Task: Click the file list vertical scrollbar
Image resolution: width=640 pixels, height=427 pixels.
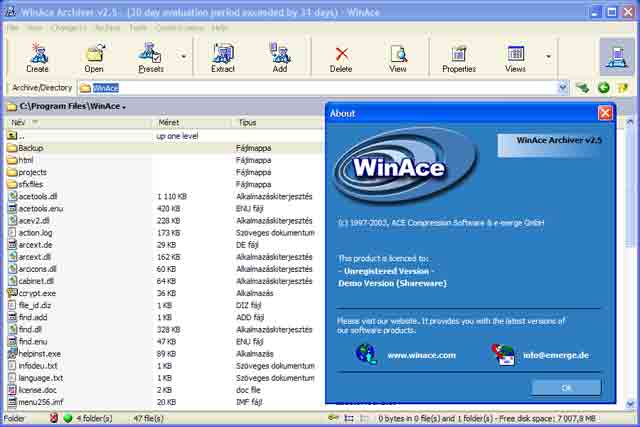Action: (630, 263)
